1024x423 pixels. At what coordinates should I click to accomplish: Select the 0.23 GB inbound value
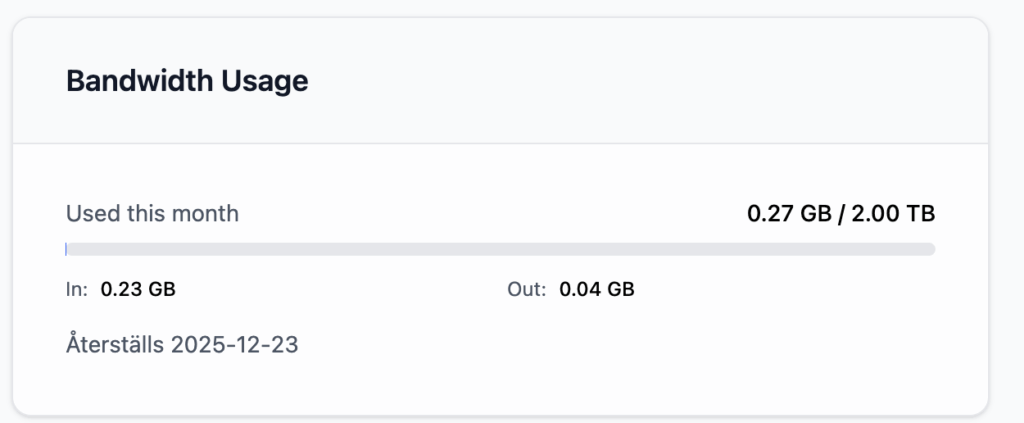click(138, 290)
